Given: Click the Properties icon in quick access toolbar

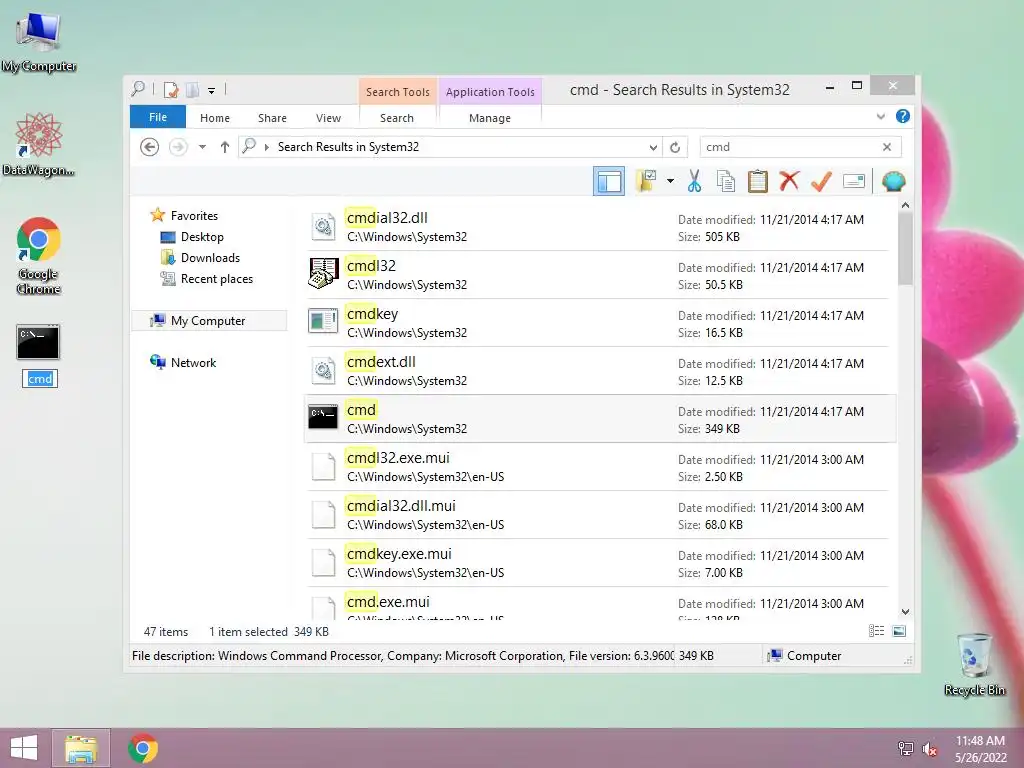Looking at the screenshot, I should (171, 89).
